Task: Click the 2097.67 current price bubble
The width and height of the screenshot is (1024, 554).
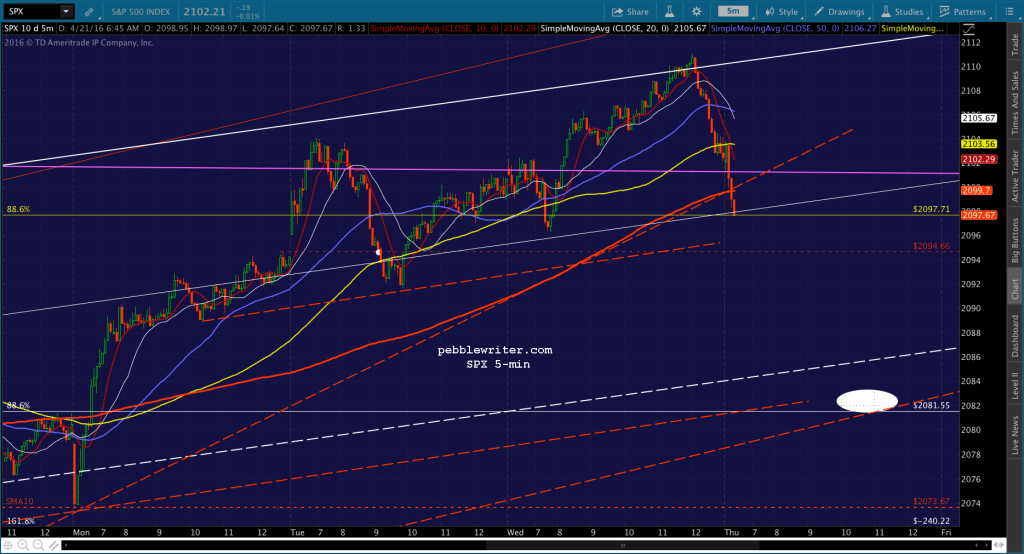Action: (978, 215)
